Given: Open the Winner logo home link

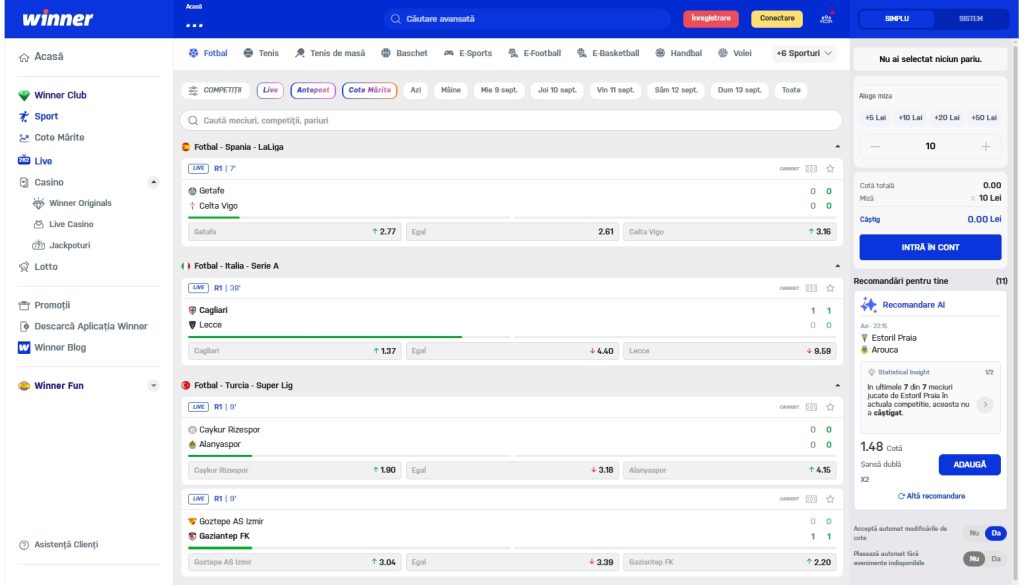Looking at the screenshot, I should pyautogui.click(x=57, y=18).
